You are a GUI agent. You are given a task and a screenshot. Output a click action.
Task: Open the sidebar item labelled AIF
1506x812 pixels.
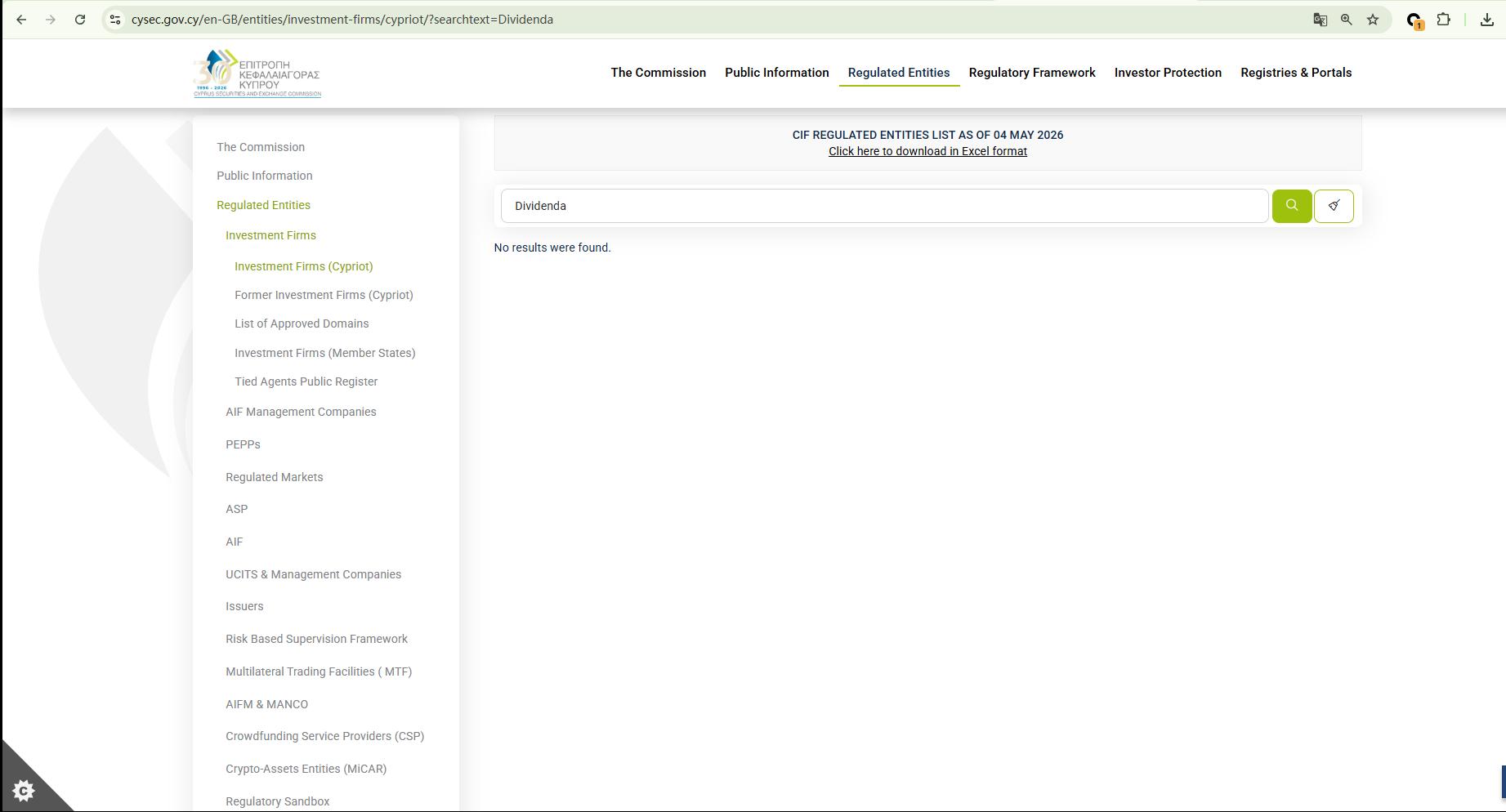tap(235, 542)
